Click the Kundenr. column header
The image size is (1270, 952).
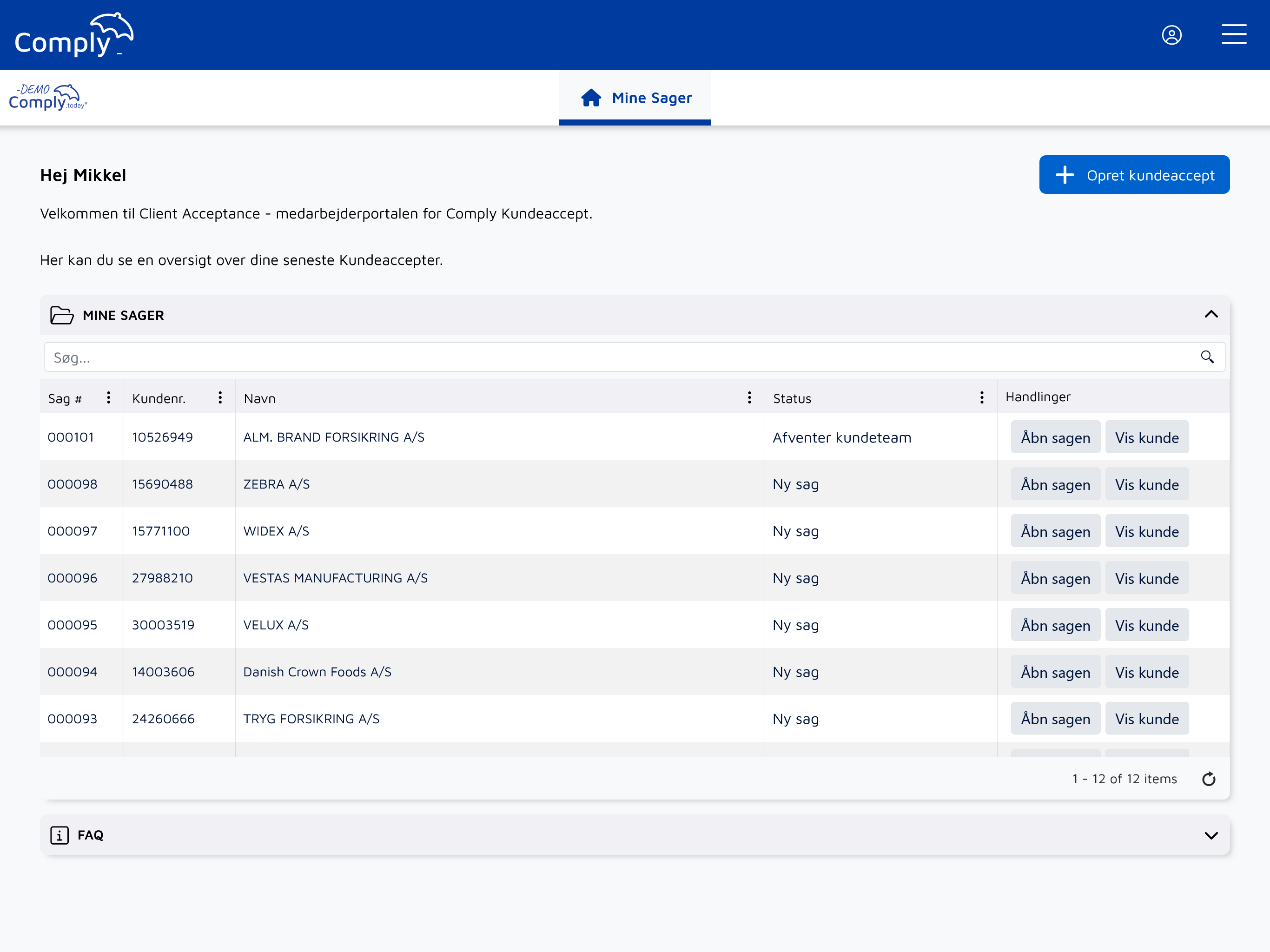pyautogui.click(x=159, y=398)
